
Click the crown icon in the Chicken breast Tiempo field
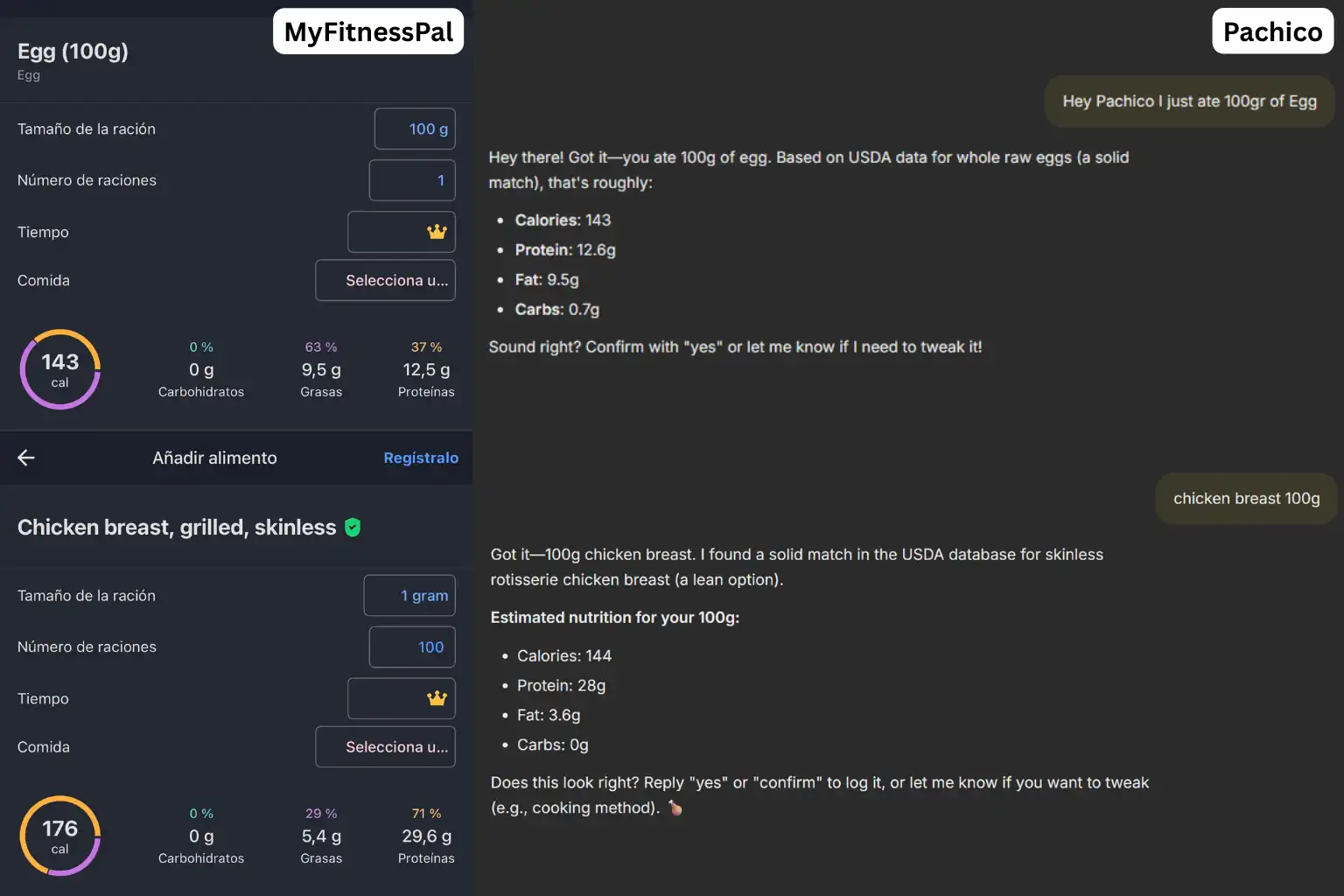tap(437, 698)
